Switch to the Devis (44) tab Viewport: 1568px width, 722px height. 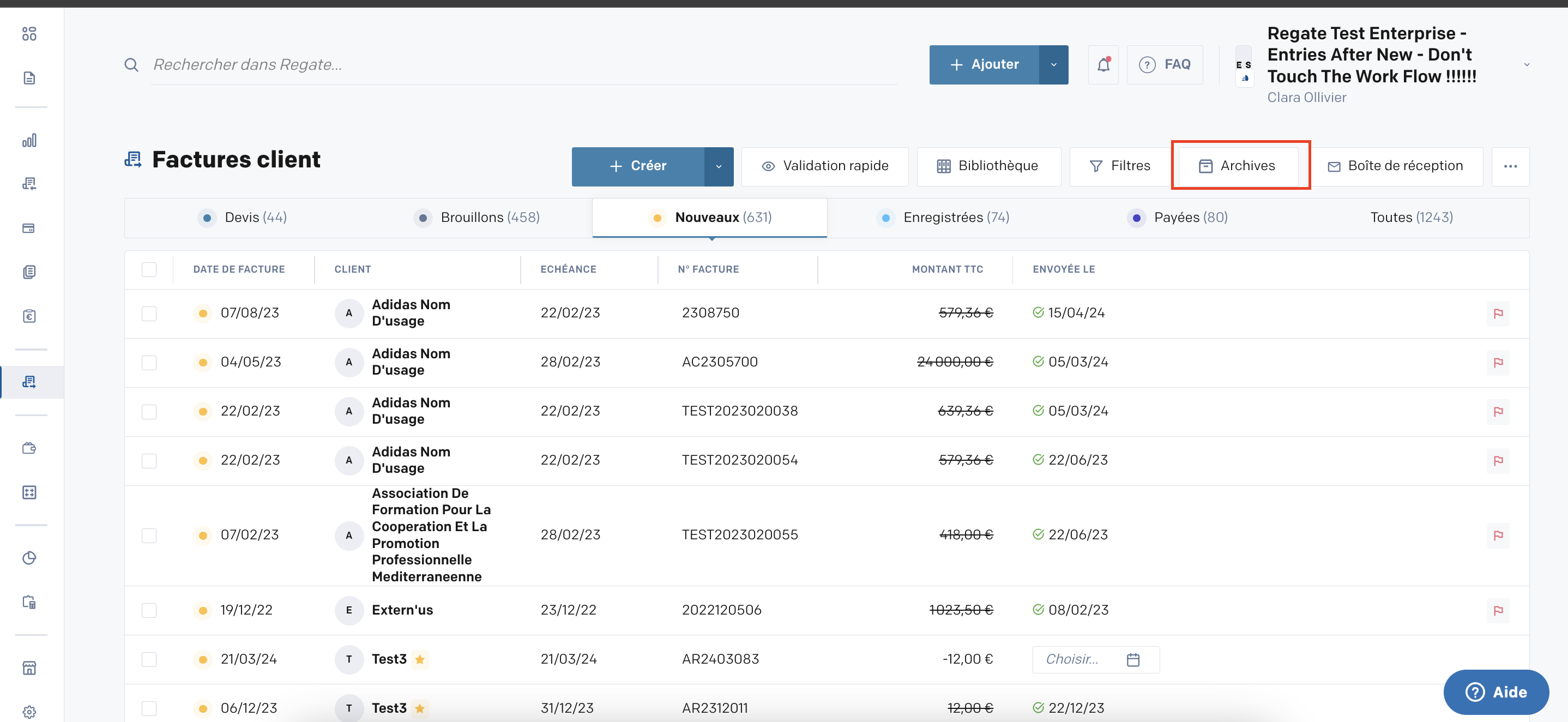243,218
